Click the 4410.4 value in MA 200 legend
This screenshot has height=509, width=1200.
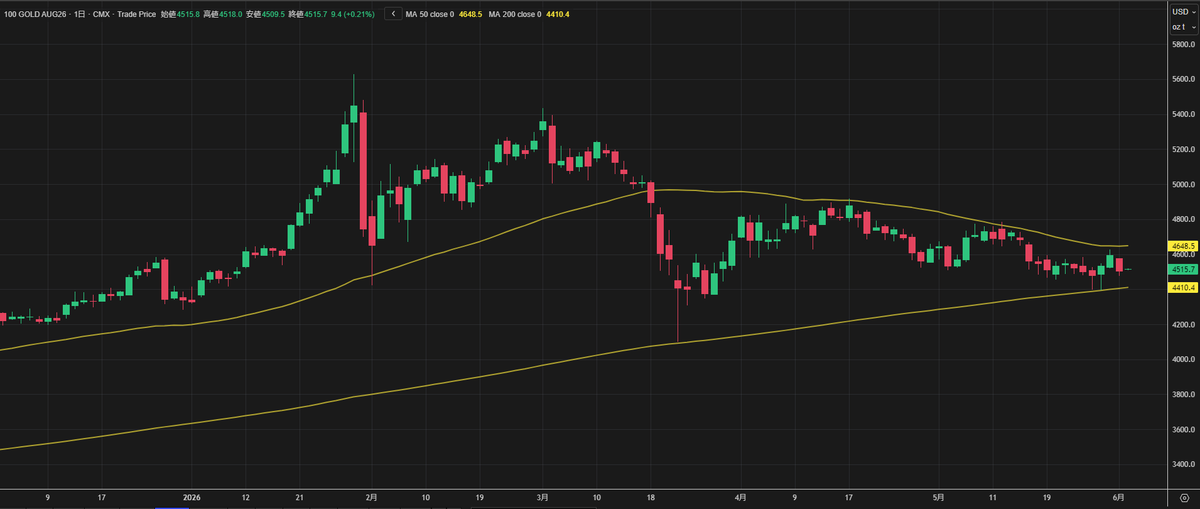tap(557, 14)
